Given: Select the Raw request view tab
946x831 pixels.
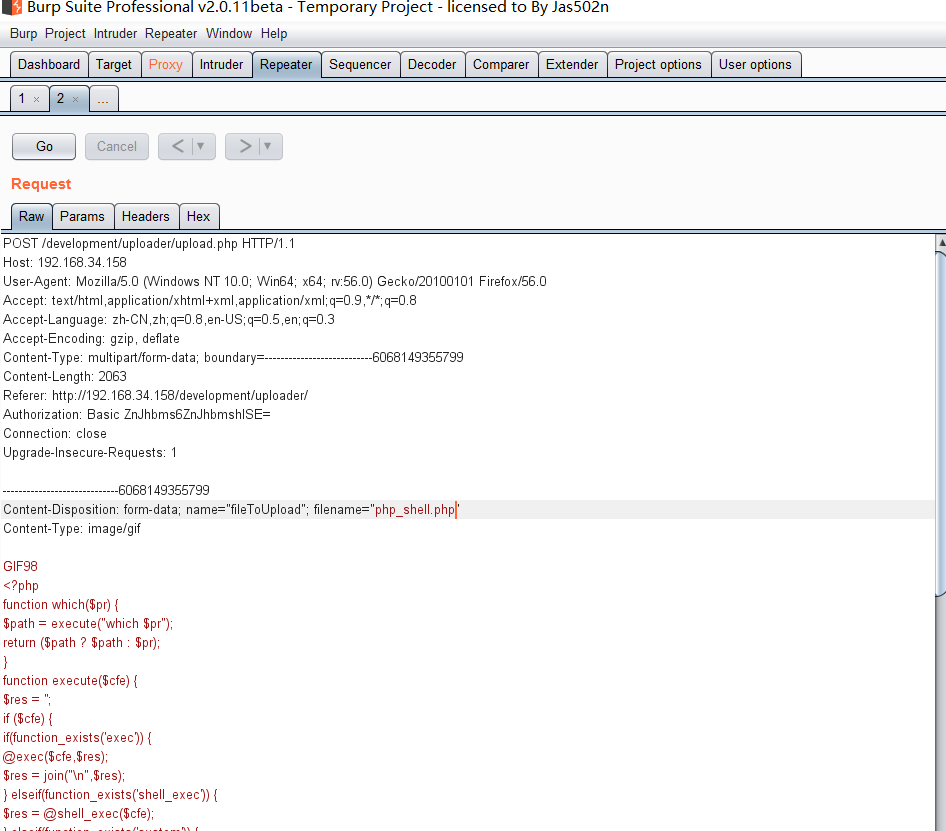Looking at the screenshot, I should tap(31, 217).
